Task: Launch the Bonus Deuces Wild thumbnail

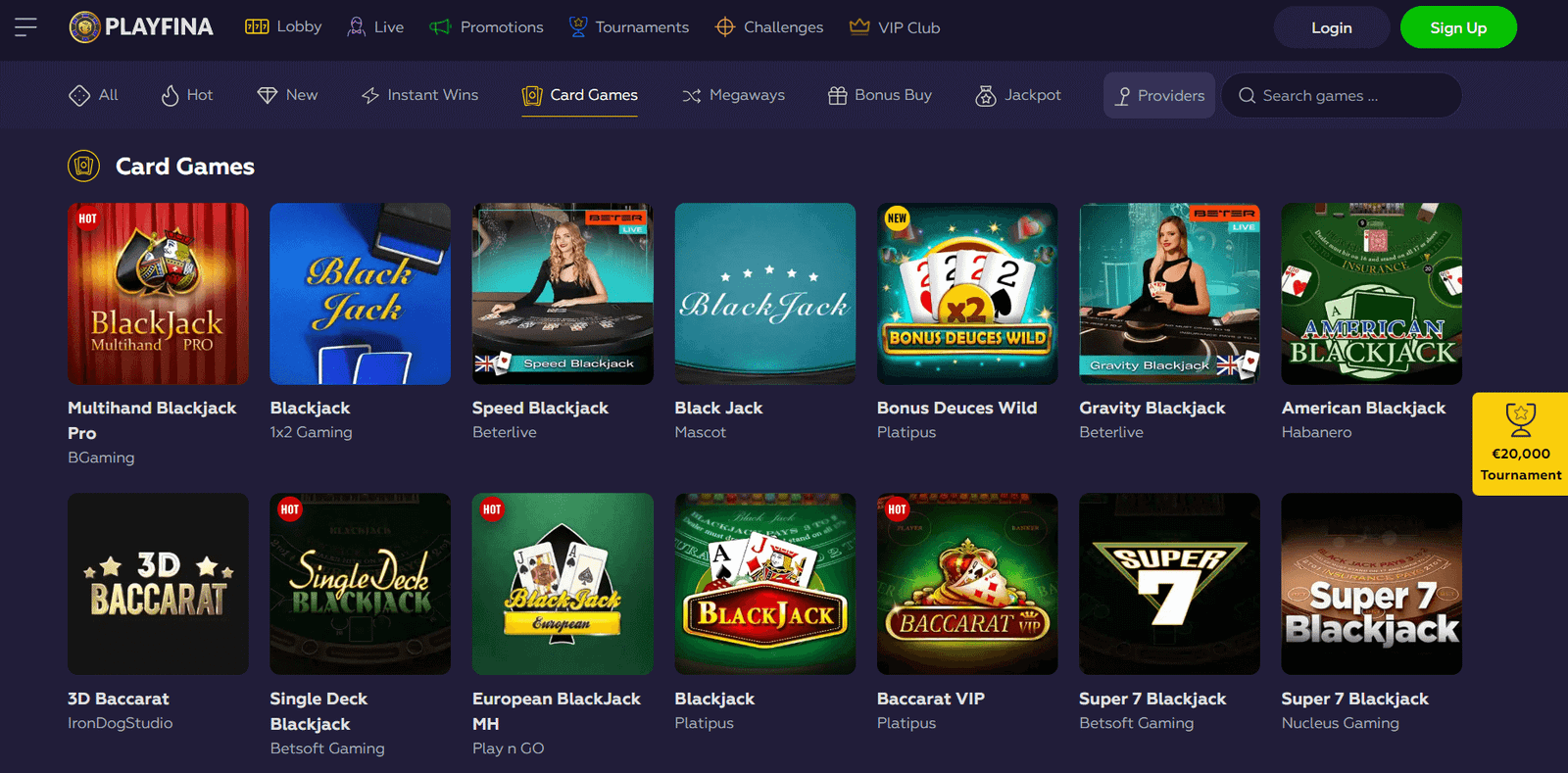Action: pos(967,294)
